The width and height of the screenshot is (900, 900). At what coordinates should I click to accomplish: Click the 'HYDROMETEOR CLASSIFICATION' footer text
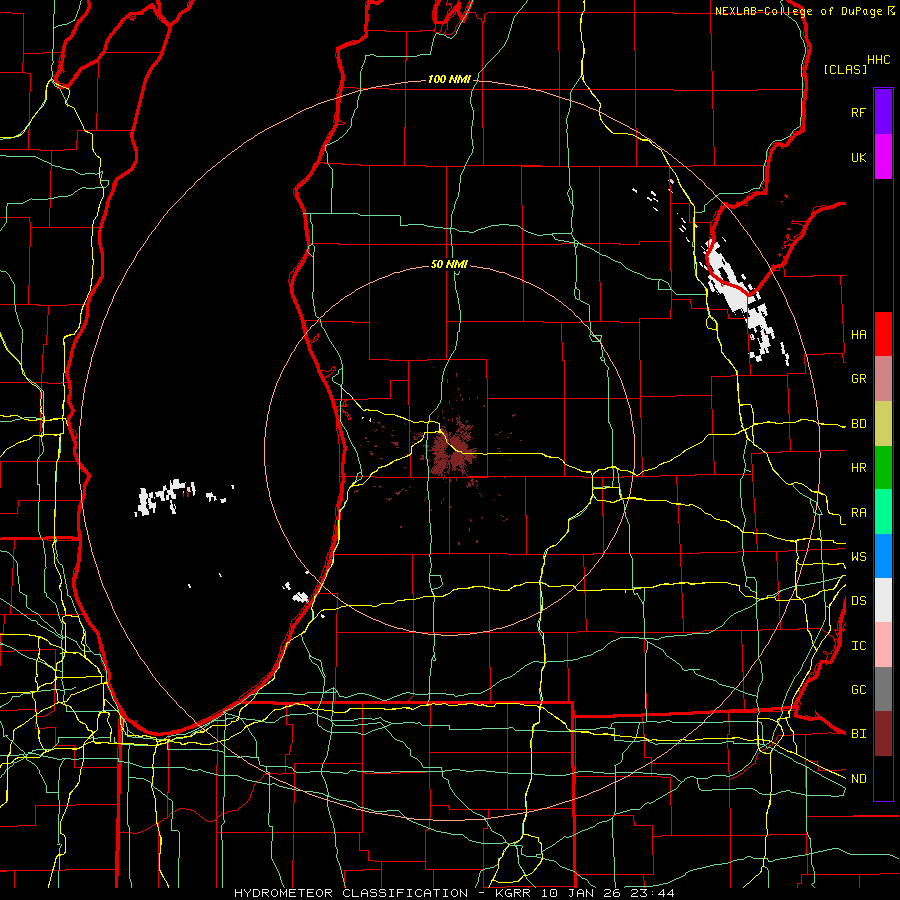click(x=351, y=893)
